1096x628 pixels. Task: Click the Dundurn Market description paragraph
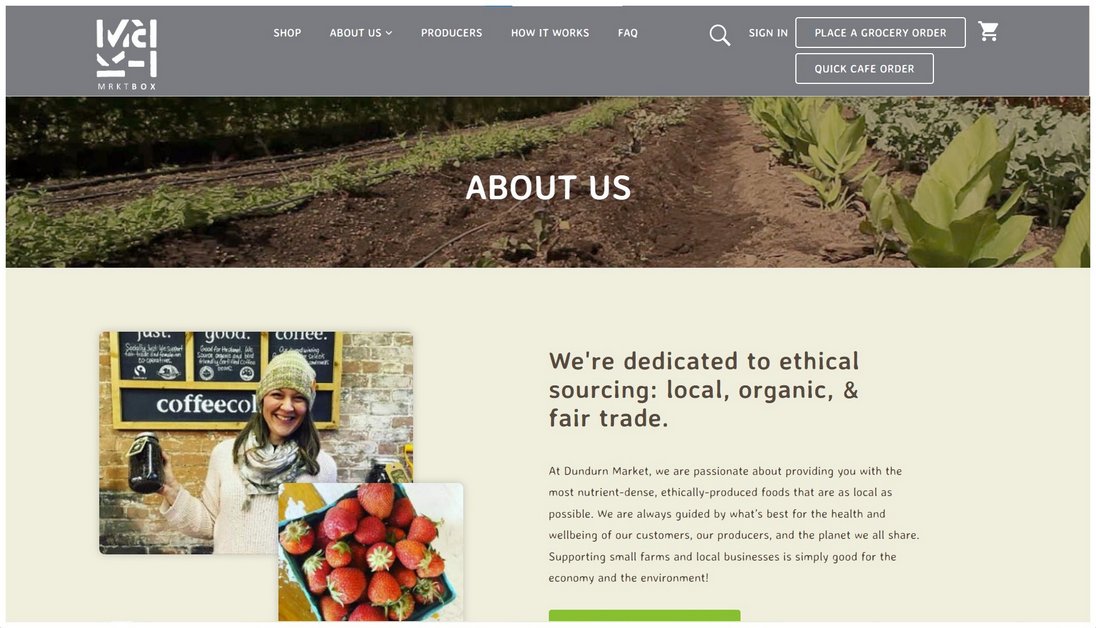coord(734,524)
